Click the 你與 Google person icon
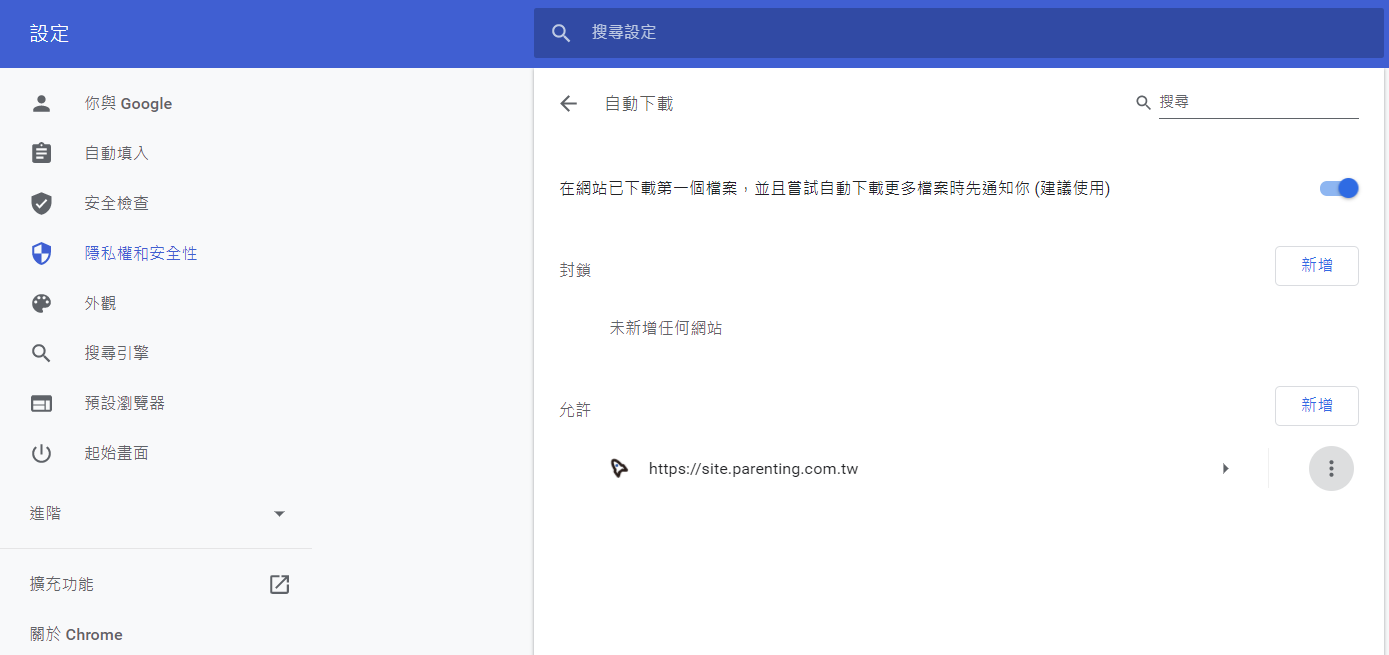 (x=41, y=104)
